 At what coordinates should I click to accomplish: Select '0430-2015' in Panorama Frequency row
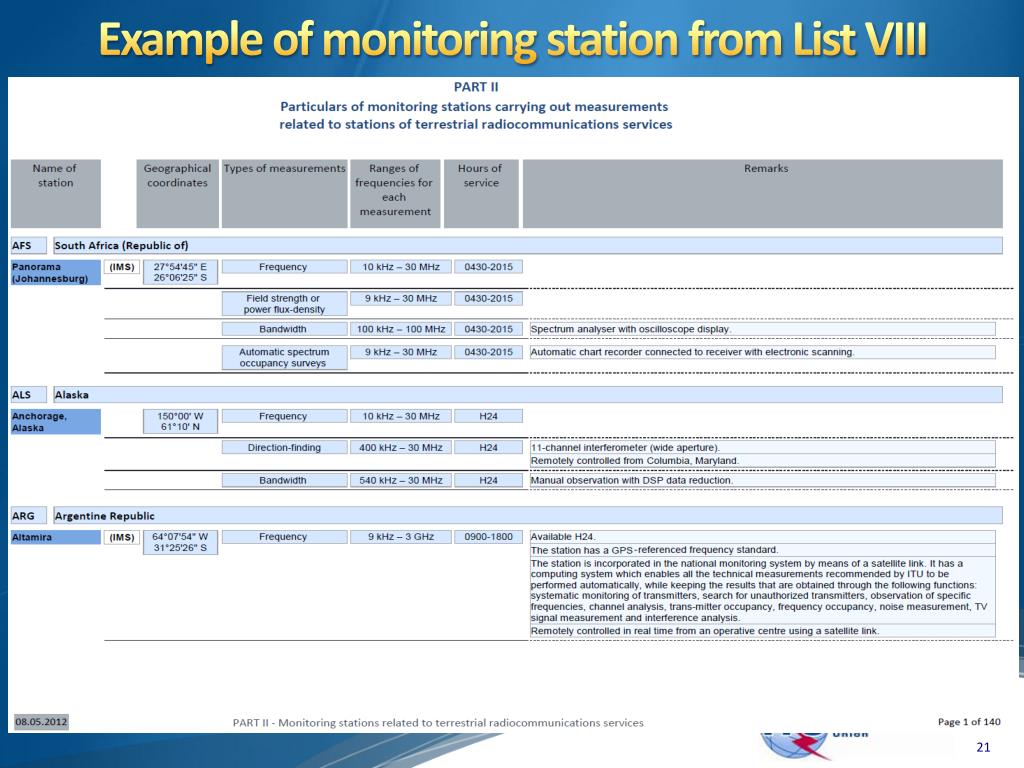tap(488, 267)
